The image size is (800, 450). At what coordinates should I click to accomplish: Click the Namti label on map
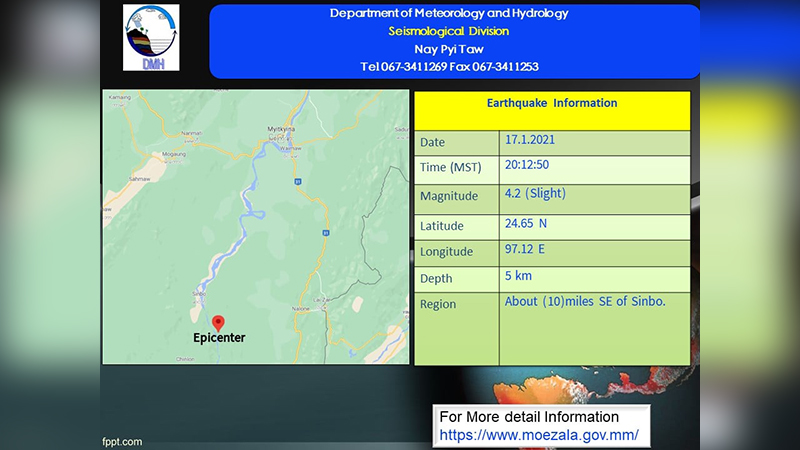pos(192,133)
